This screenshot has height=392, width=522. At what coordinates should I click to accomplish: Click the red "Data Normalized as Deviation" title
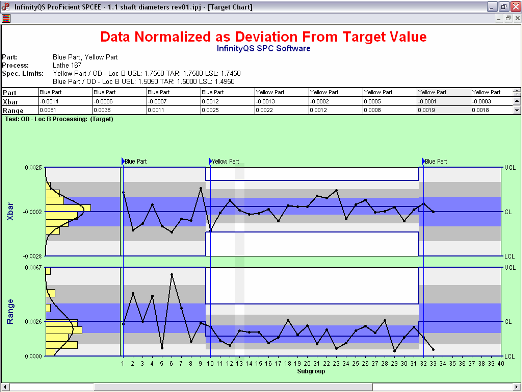click(x=263, y=36)
